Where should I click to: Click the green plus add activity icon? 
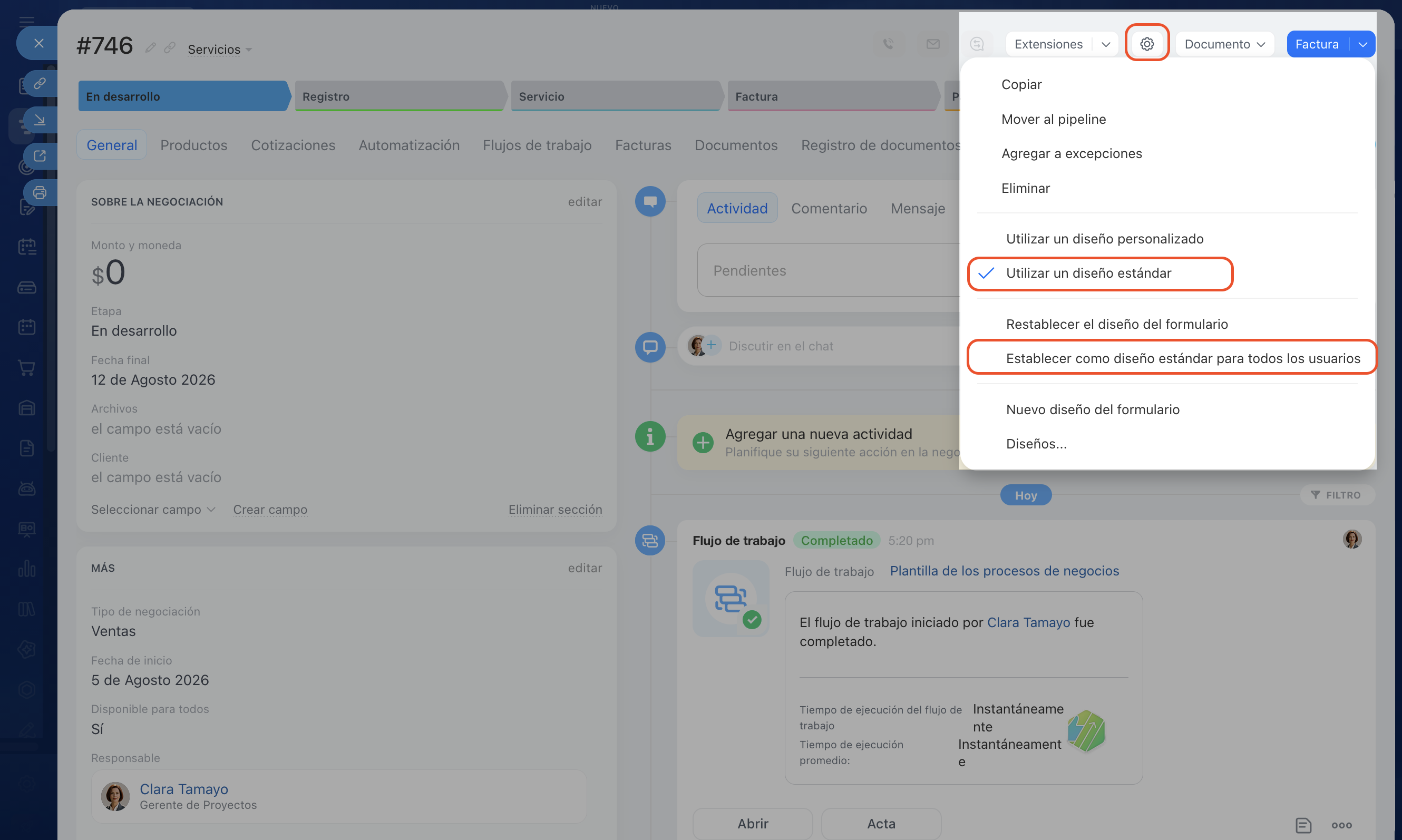pyautogui.click(x=703, y=443)
